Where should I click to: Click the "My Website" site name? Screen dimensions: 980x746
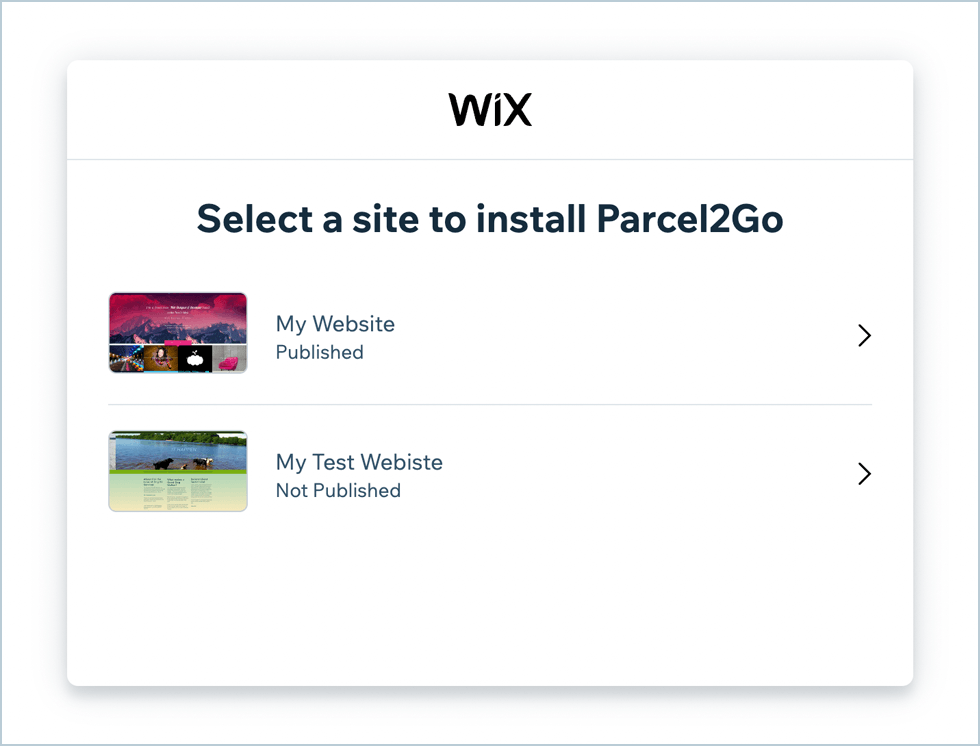[335, 324]
